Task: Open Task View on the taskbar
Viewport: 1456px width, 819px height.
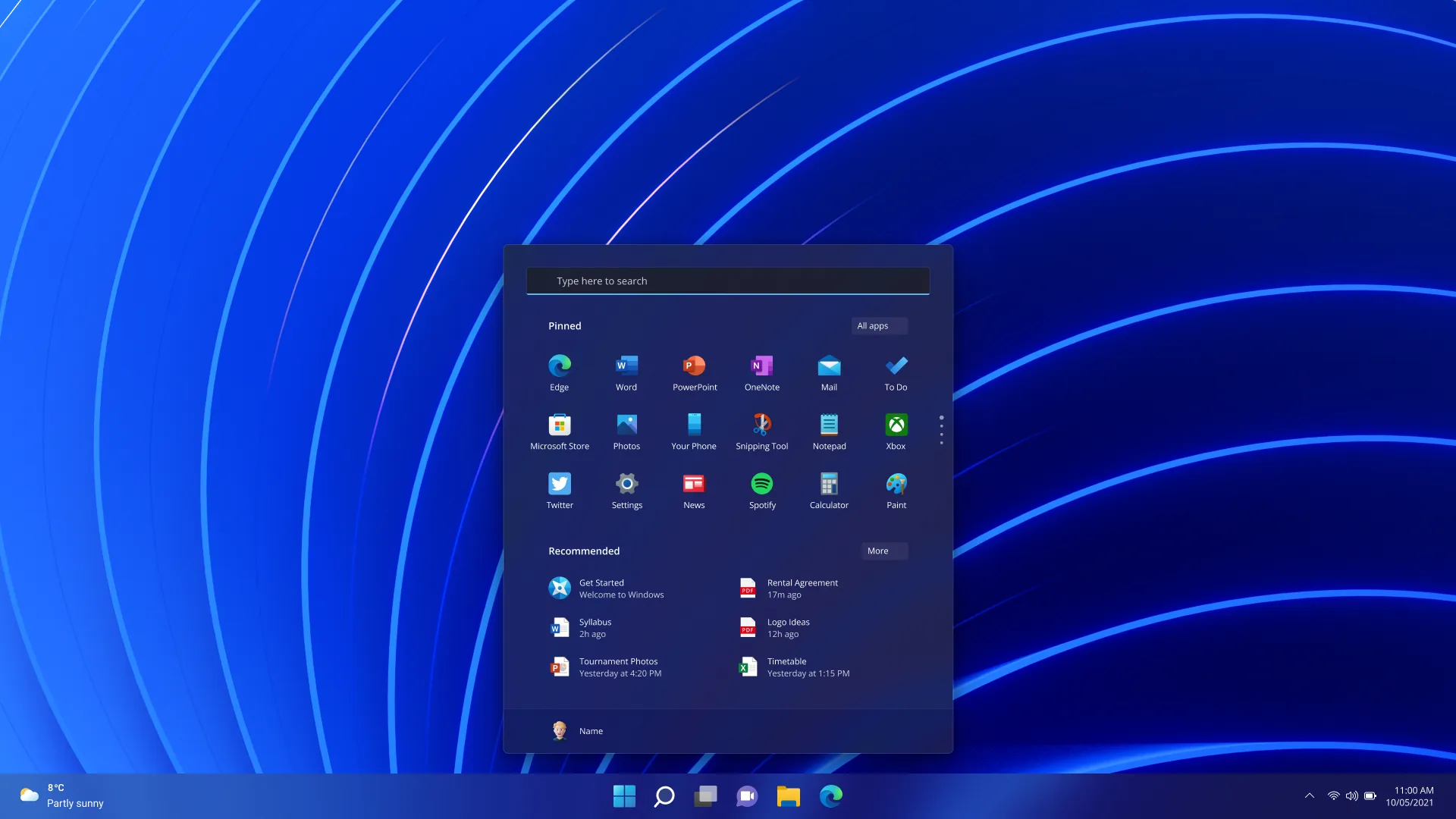Action: [x=705, y=795]
